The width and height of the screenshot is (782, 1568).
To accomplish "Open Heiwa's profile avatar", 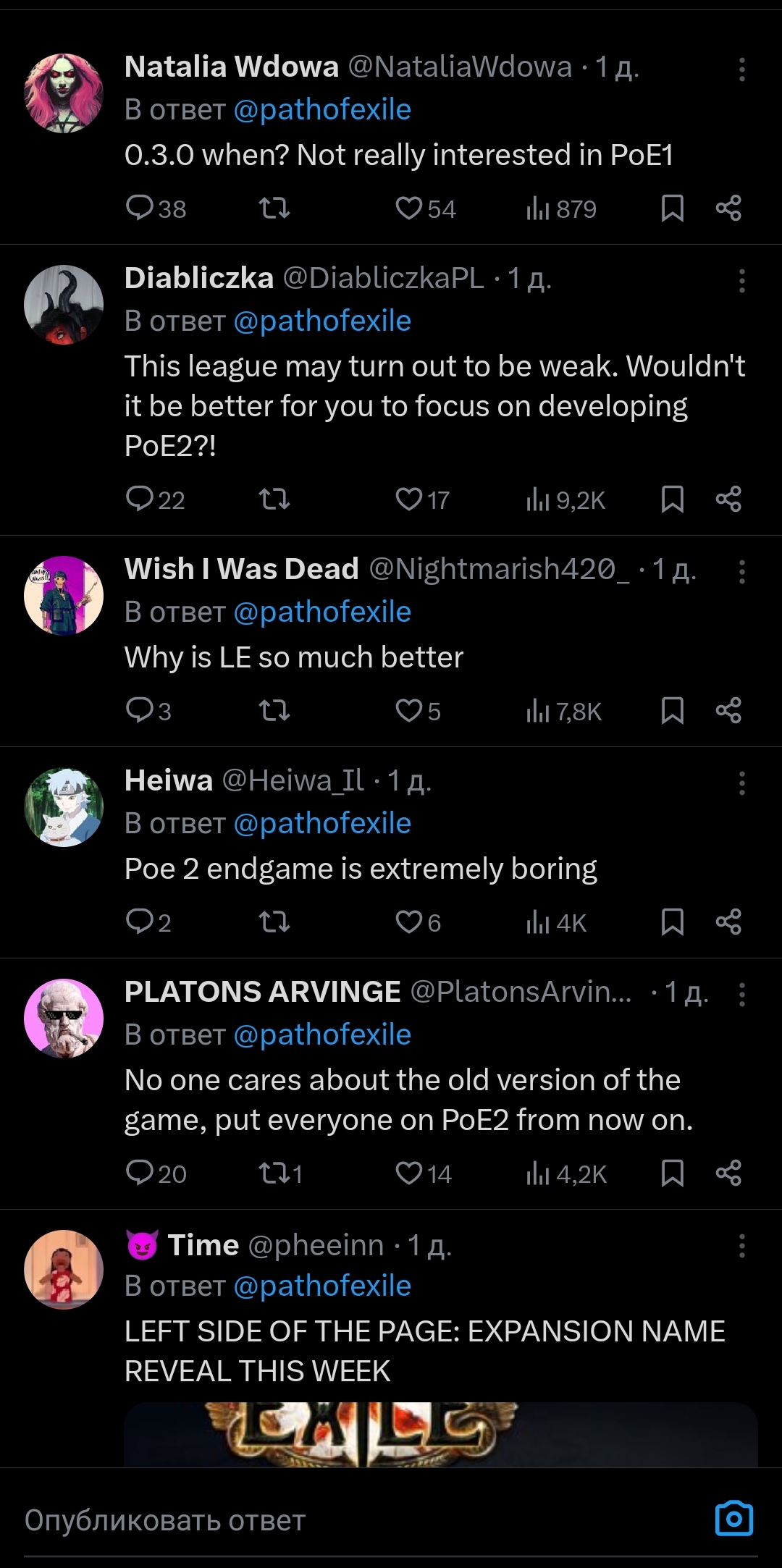I will click(x=64, y=807).
